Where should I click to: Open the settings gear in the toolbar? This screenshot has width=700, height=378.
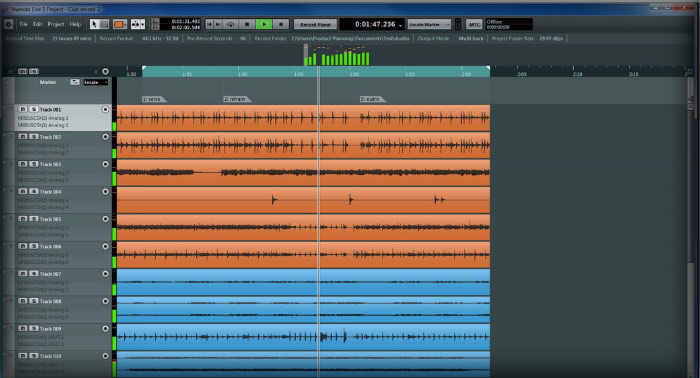click(8, 24)
